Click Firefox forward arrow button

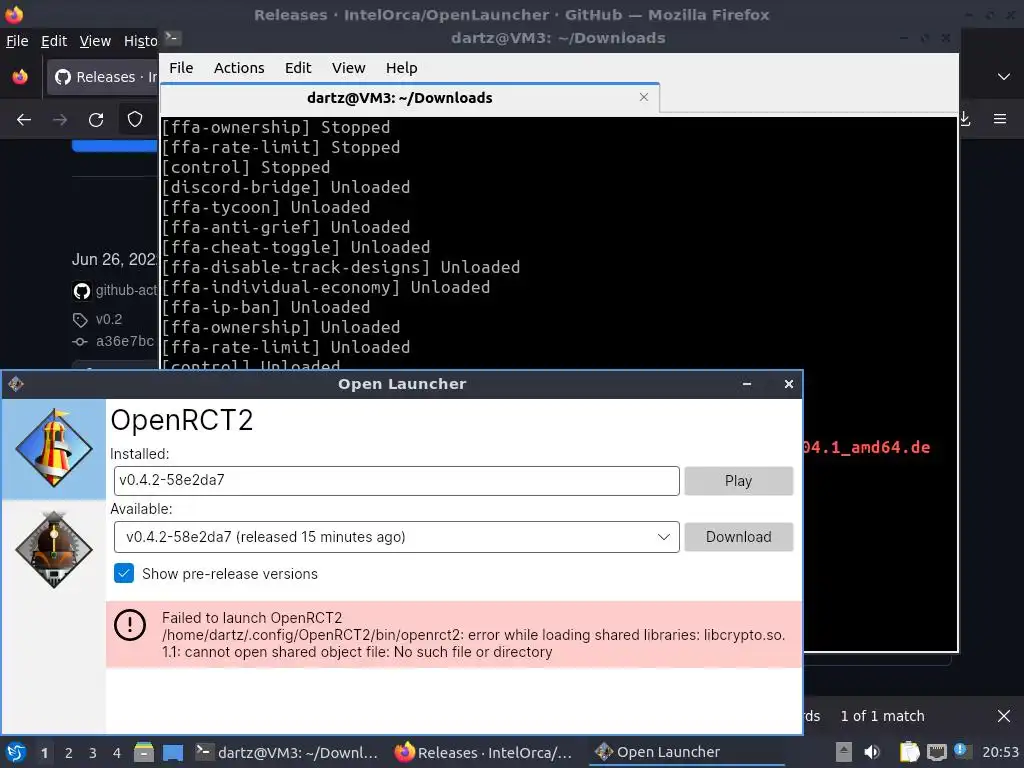point(60,120)
